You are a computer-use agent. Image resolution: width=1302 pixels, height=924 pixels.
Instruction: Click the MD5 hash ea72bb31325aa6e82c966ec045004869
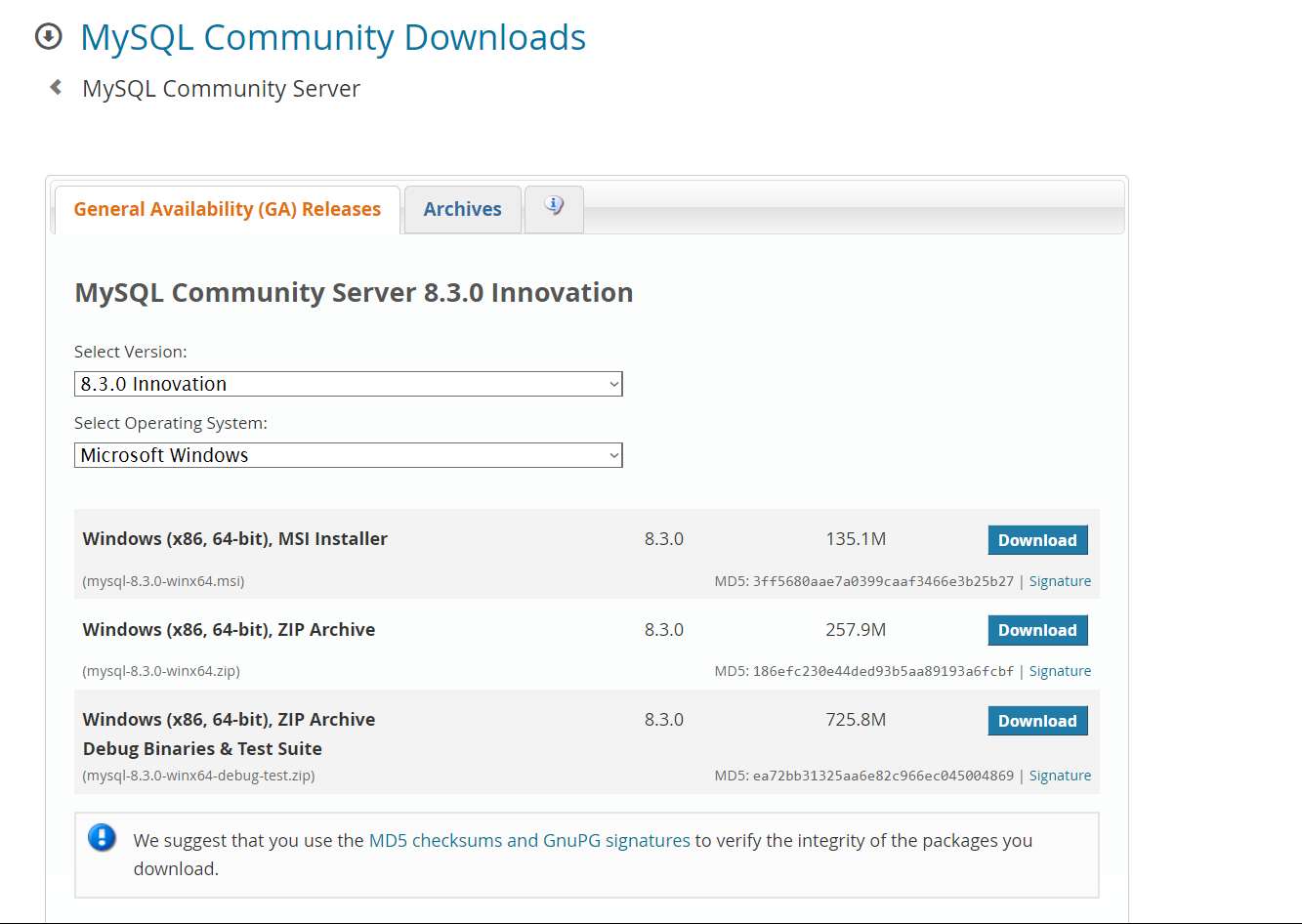point(883,776)
